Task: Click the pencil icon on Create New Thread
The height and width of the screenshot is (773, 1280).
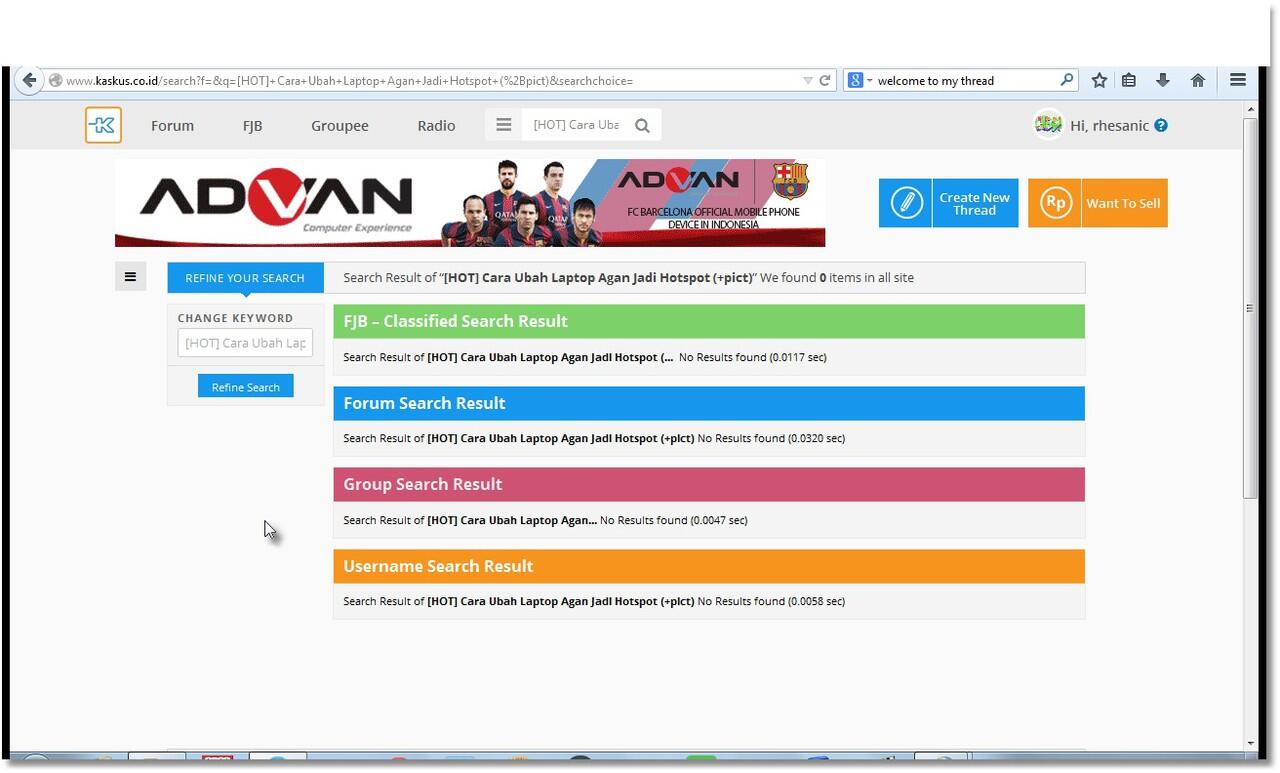Action: (905, 203)
